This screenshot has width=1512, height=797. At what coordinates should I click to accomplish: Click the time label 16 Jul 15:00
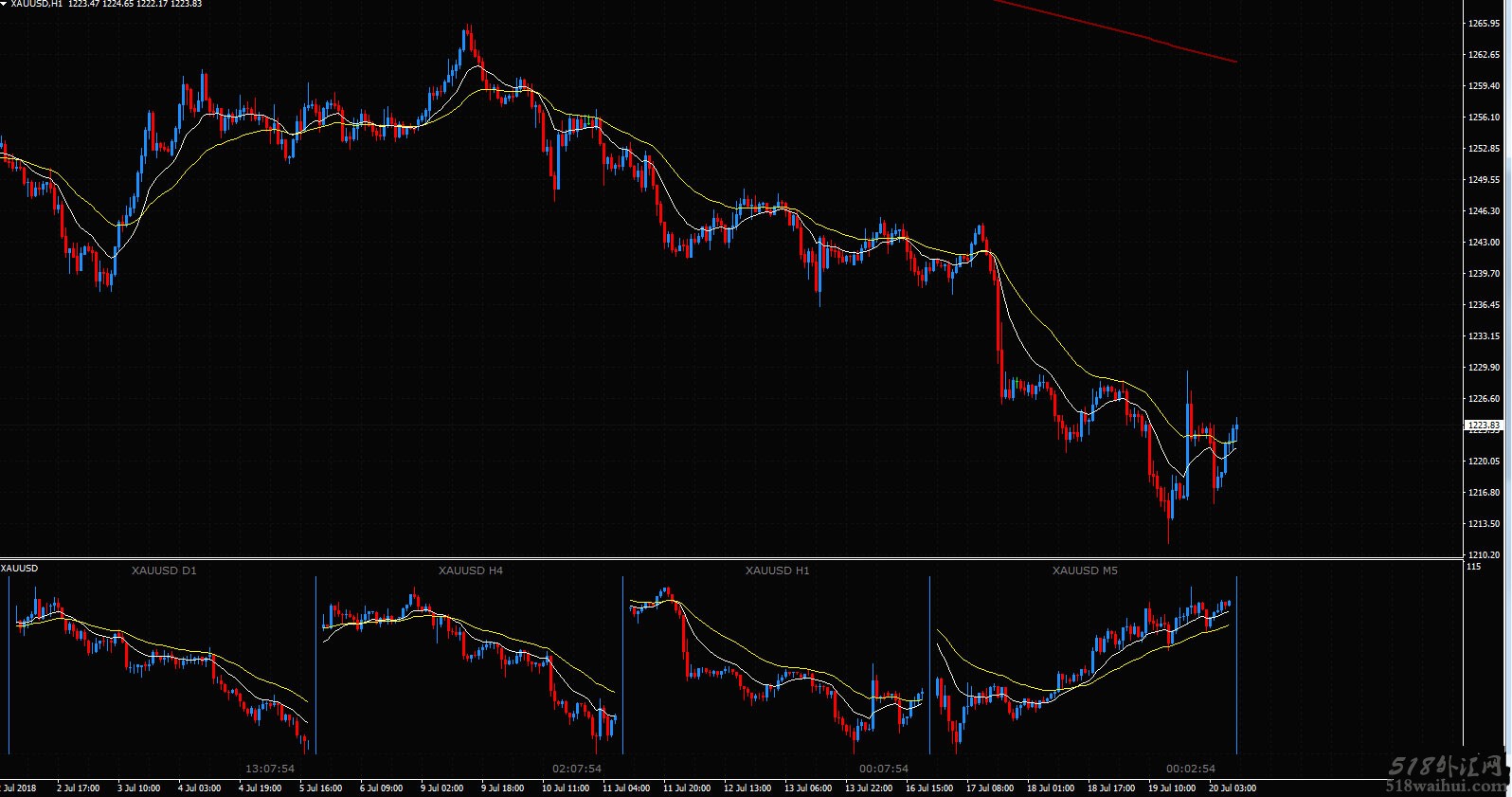(x=928, y=788)
